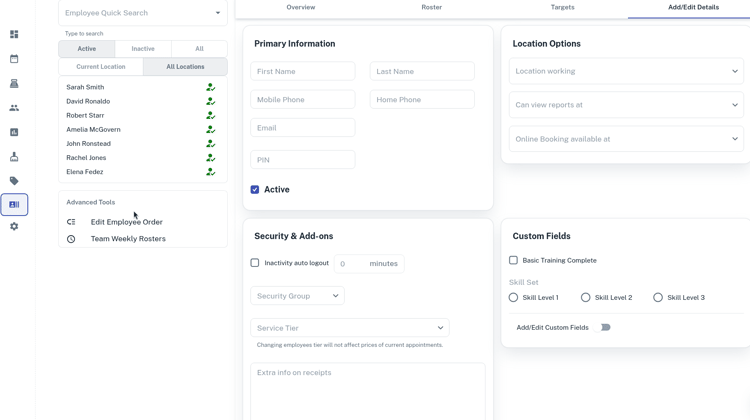Viewport: 750px width, 420px height.
Task: Switch to the Targets tab
Action: [x=562, y=7]
